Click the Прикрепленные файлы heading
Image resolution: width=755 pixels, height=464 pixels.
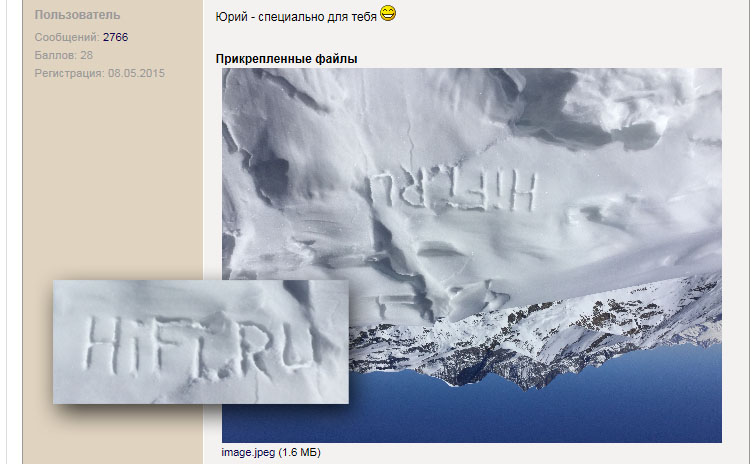click(x=286, y=59)
